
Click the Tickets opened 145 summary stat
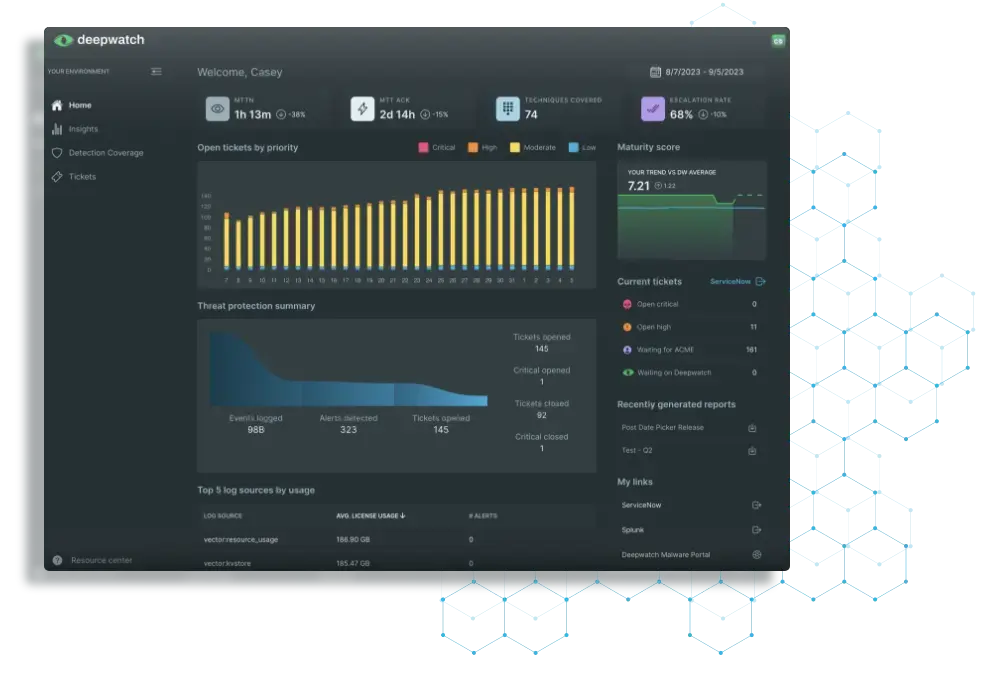[x=541, y=343]
